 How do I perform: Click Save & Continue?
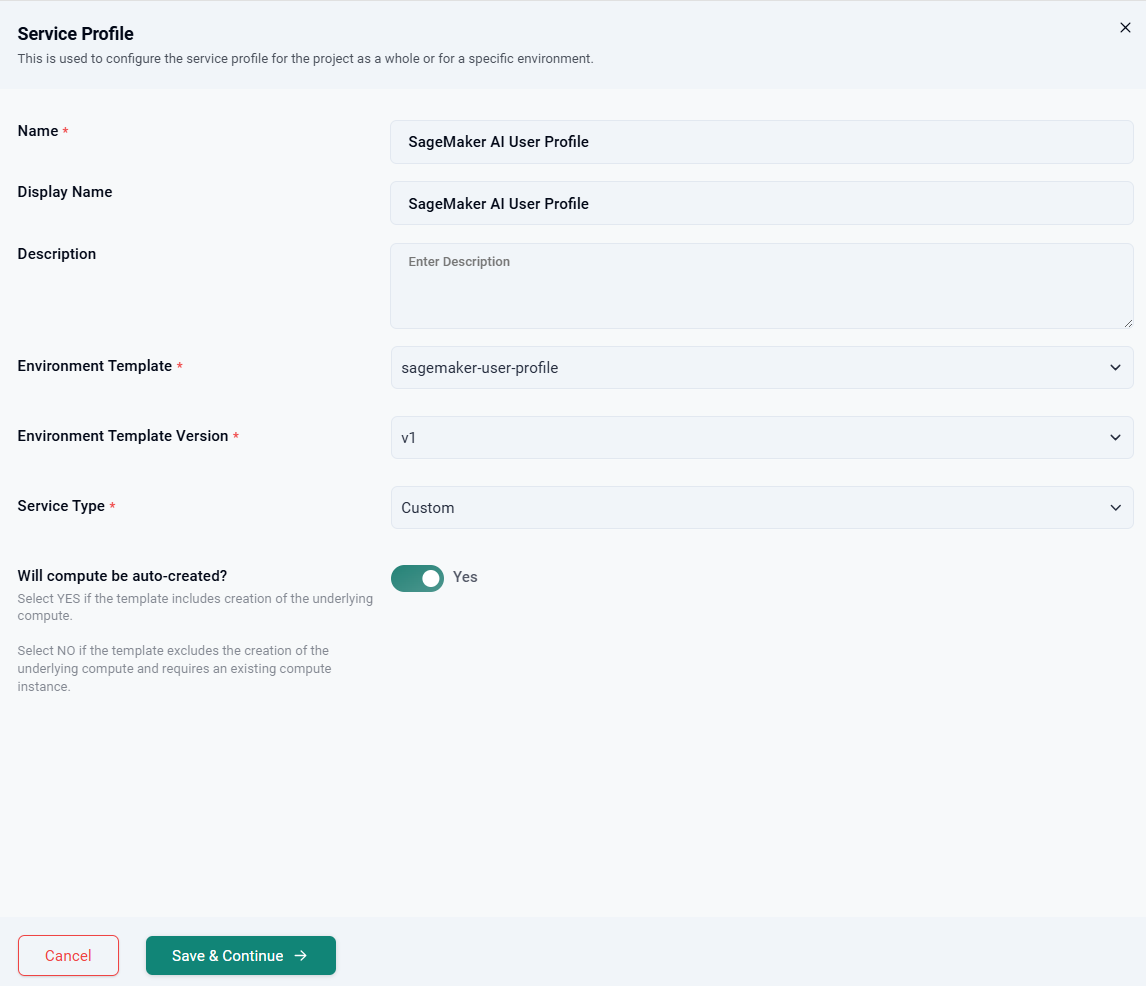[x=228, y=956]
